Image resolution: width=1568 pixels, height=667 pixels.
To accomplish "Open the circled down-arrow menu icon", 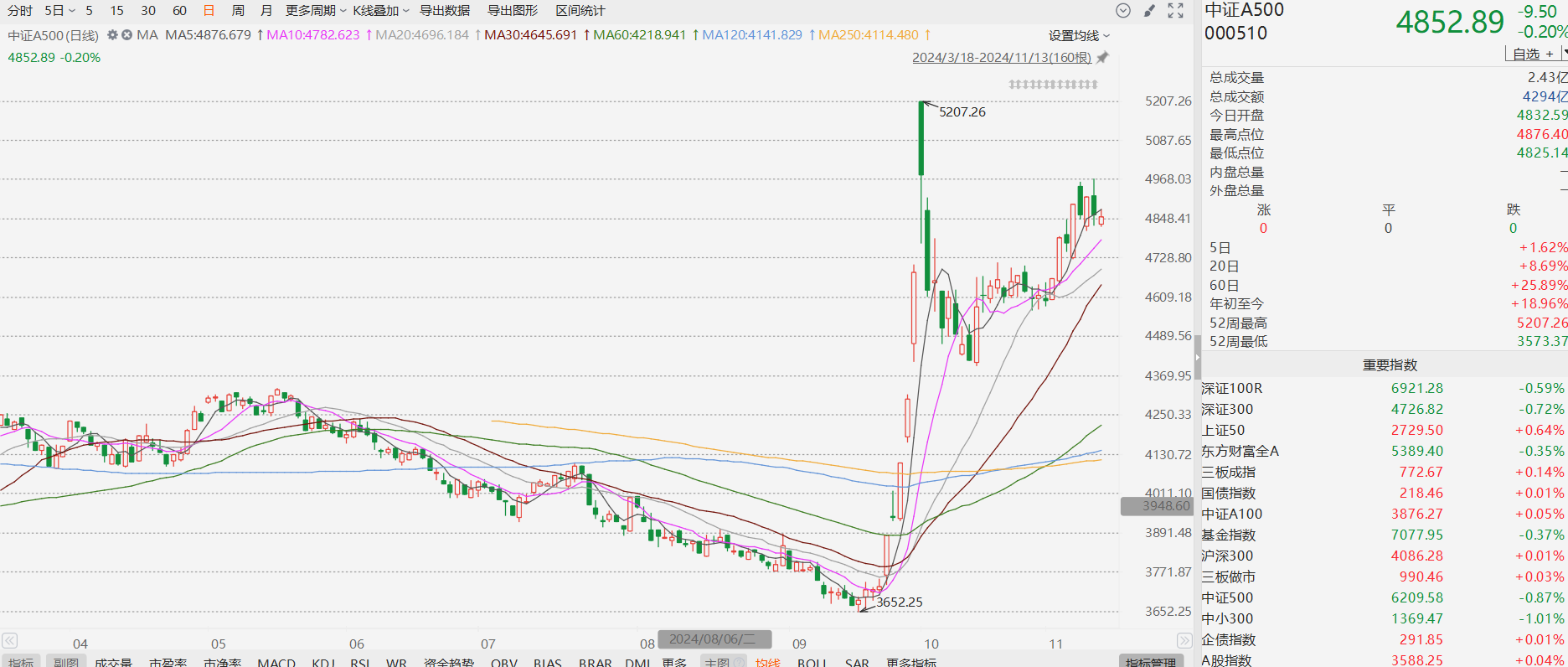I will point(1123,11).
